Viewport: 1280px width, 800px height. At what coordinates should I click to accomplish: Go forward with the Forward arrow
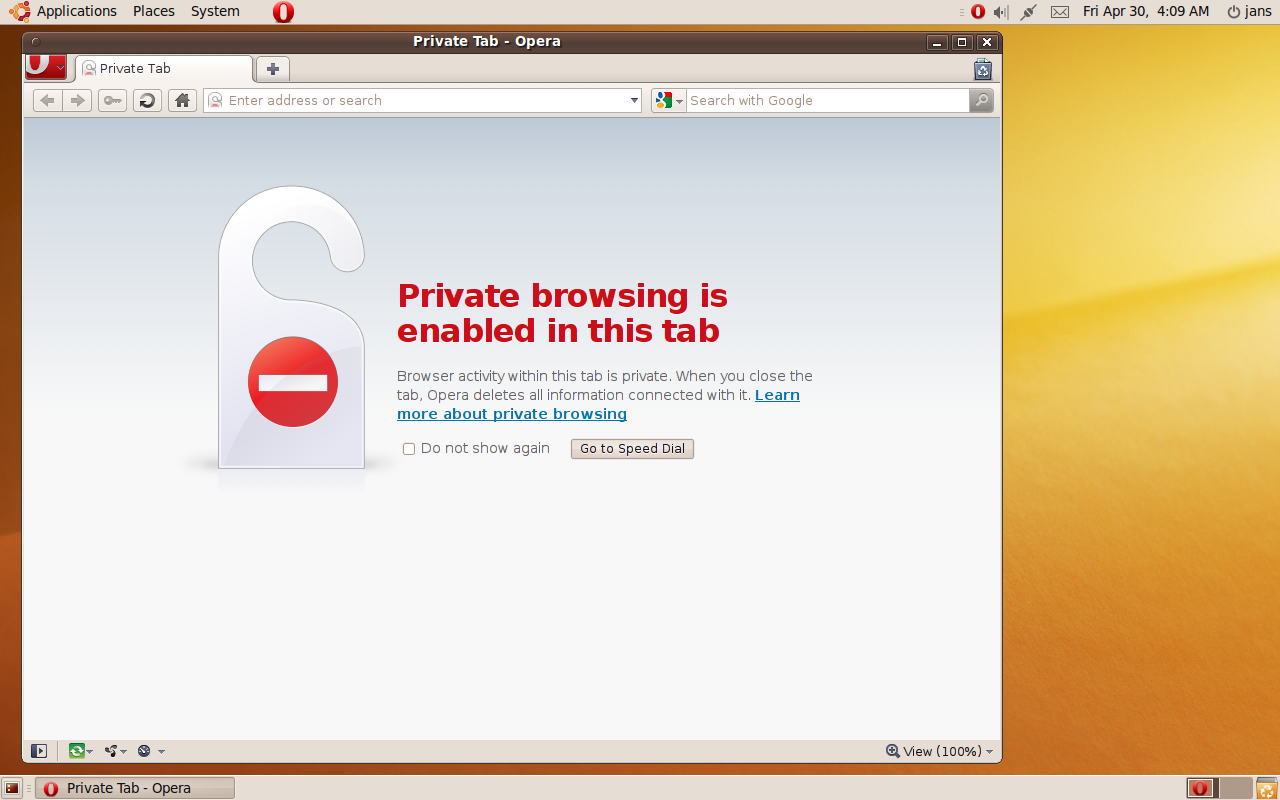(77, 100)
